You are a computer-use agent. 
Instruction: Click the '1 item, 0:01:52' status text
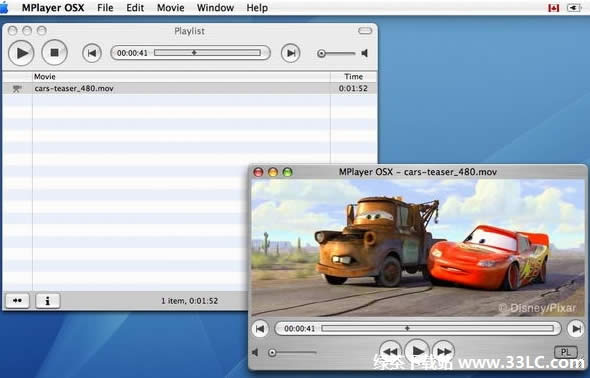[x=190, y=301]
